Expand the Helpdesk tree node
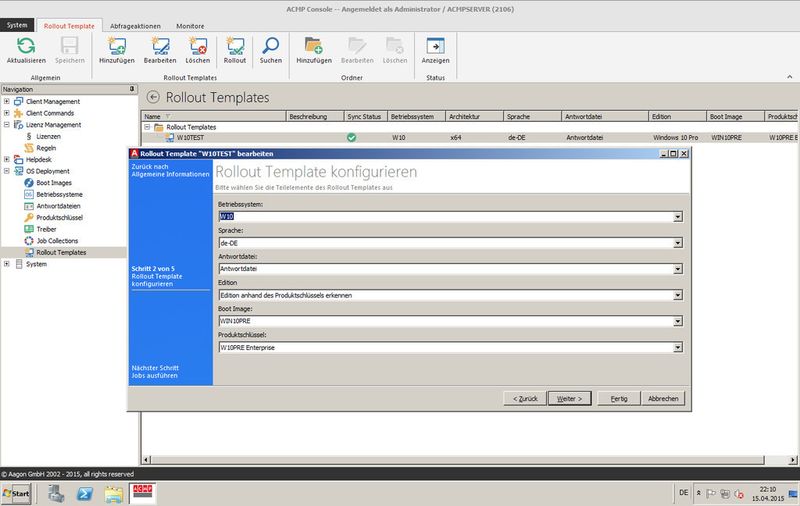The width and height of the screenshot is (800, 506). [7, 160]
